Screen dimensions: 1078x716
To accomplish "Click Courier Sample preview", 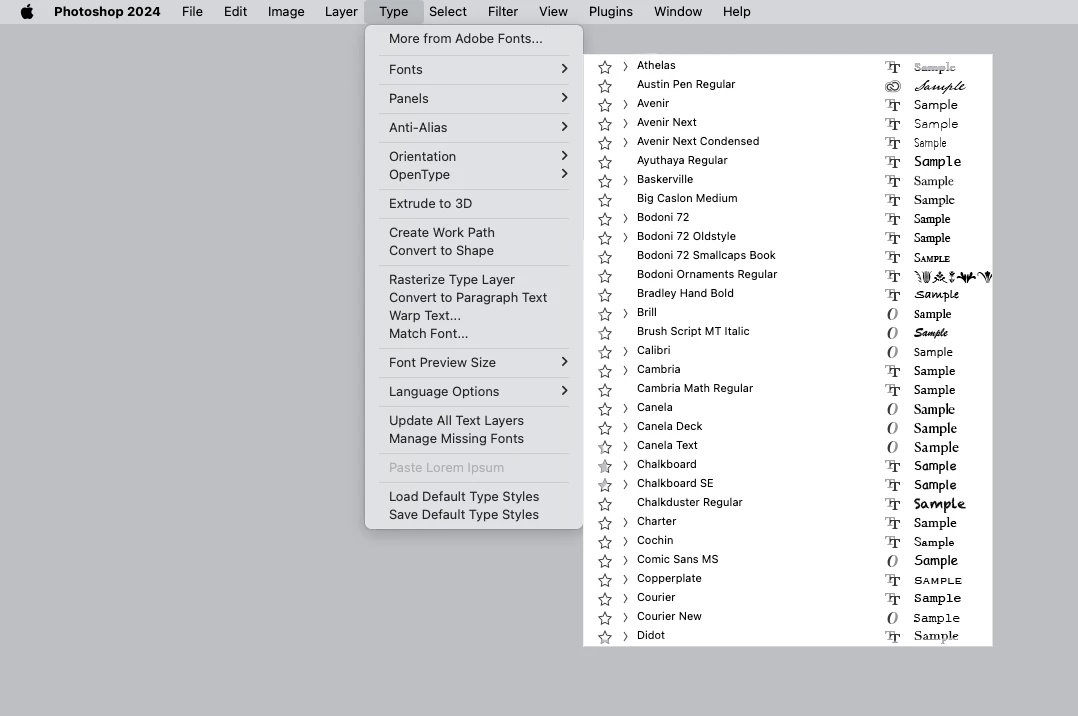I will coord(937,598).
